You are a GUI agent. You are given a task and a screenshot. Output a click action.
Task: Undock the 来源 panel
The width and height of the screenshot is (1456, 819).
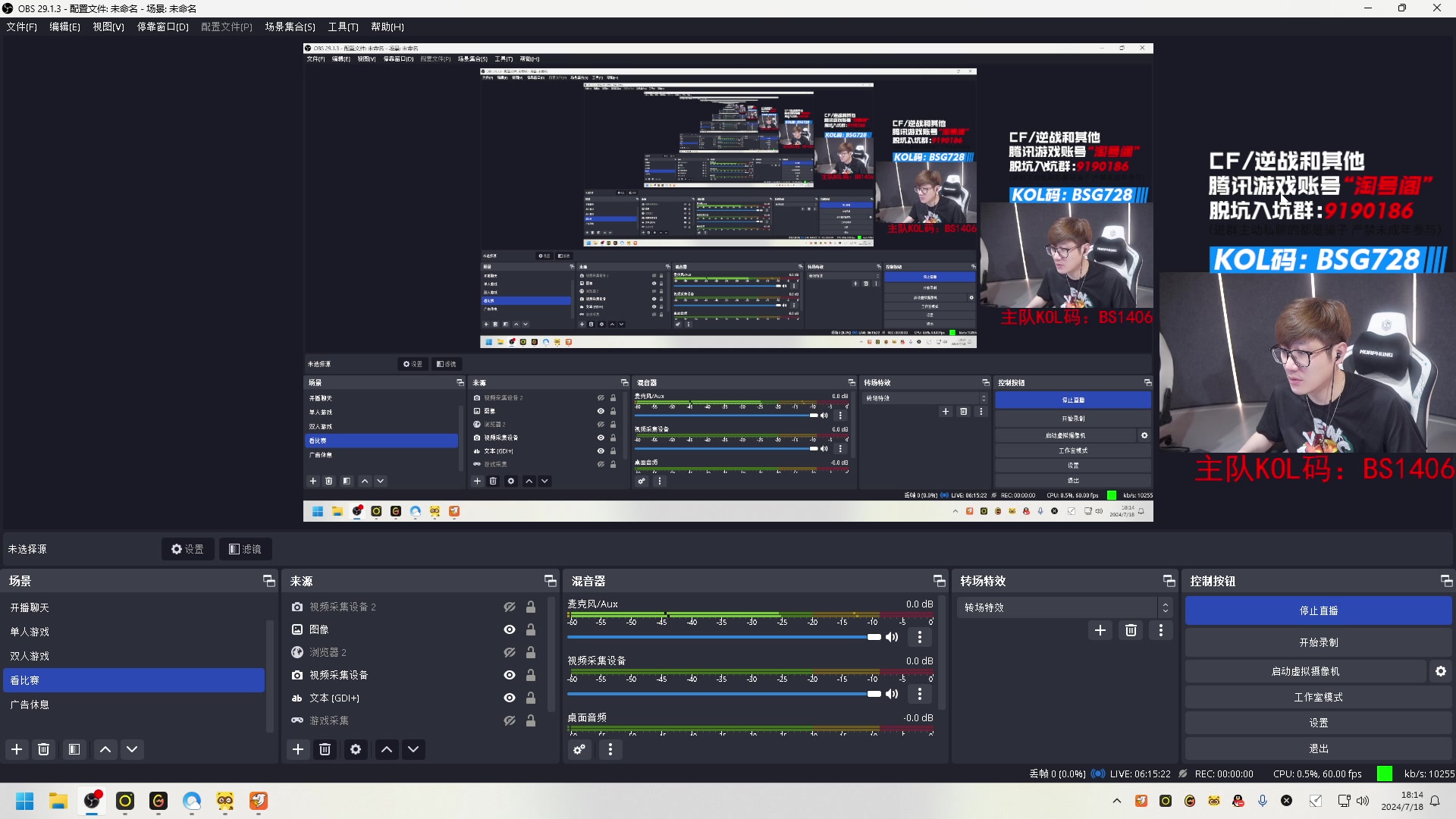click(x=551, y=581)
